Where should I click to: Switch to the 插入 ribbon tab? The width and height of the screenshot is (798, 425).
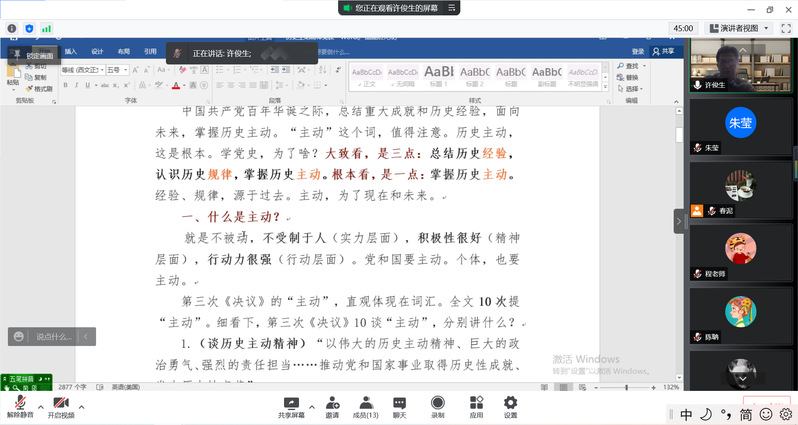coord(71,51)
